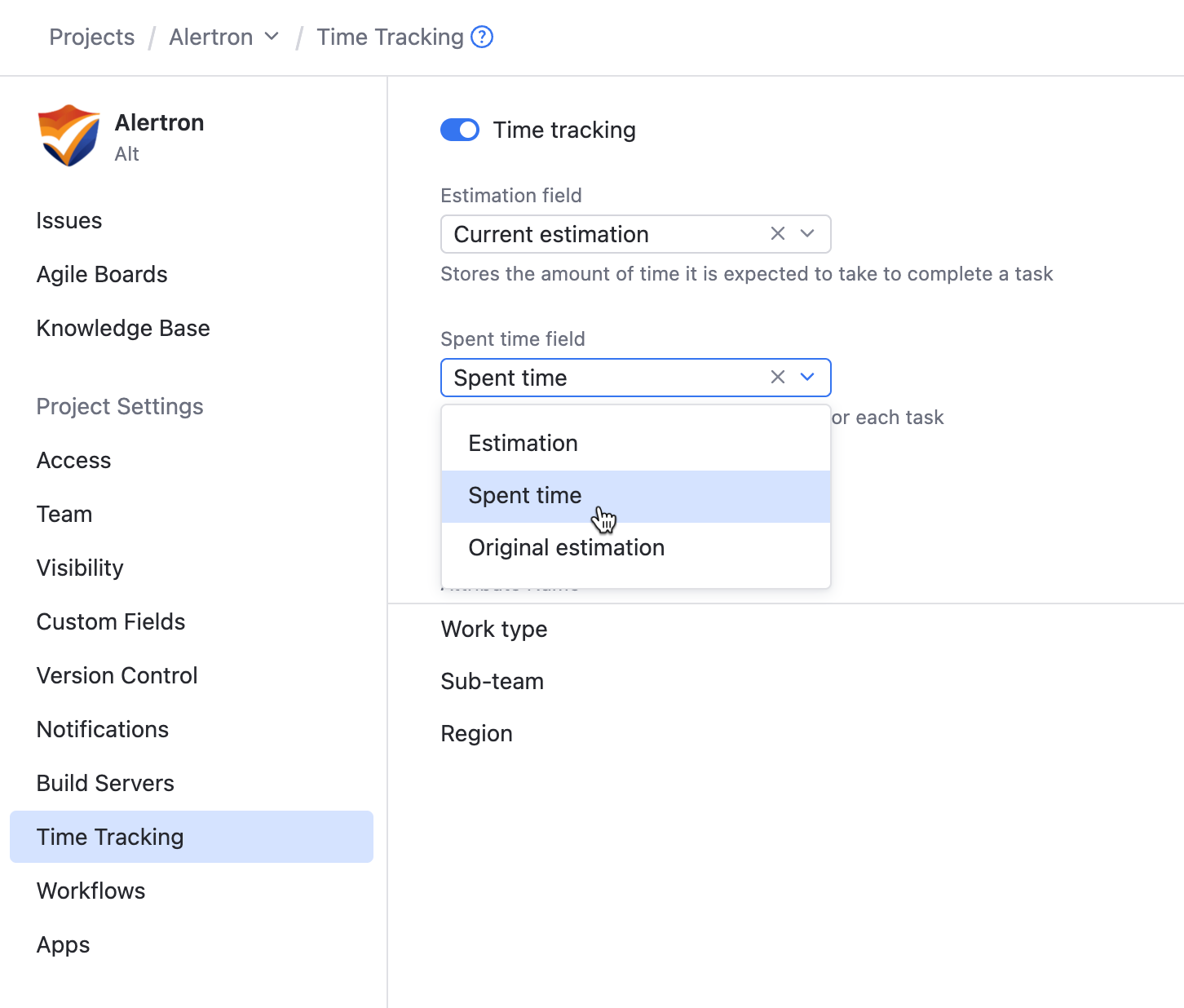Screen dimensions: 1184x1008
Task: Open the Work type attribute
Action: pyautogui.click(x=494, y=630)
